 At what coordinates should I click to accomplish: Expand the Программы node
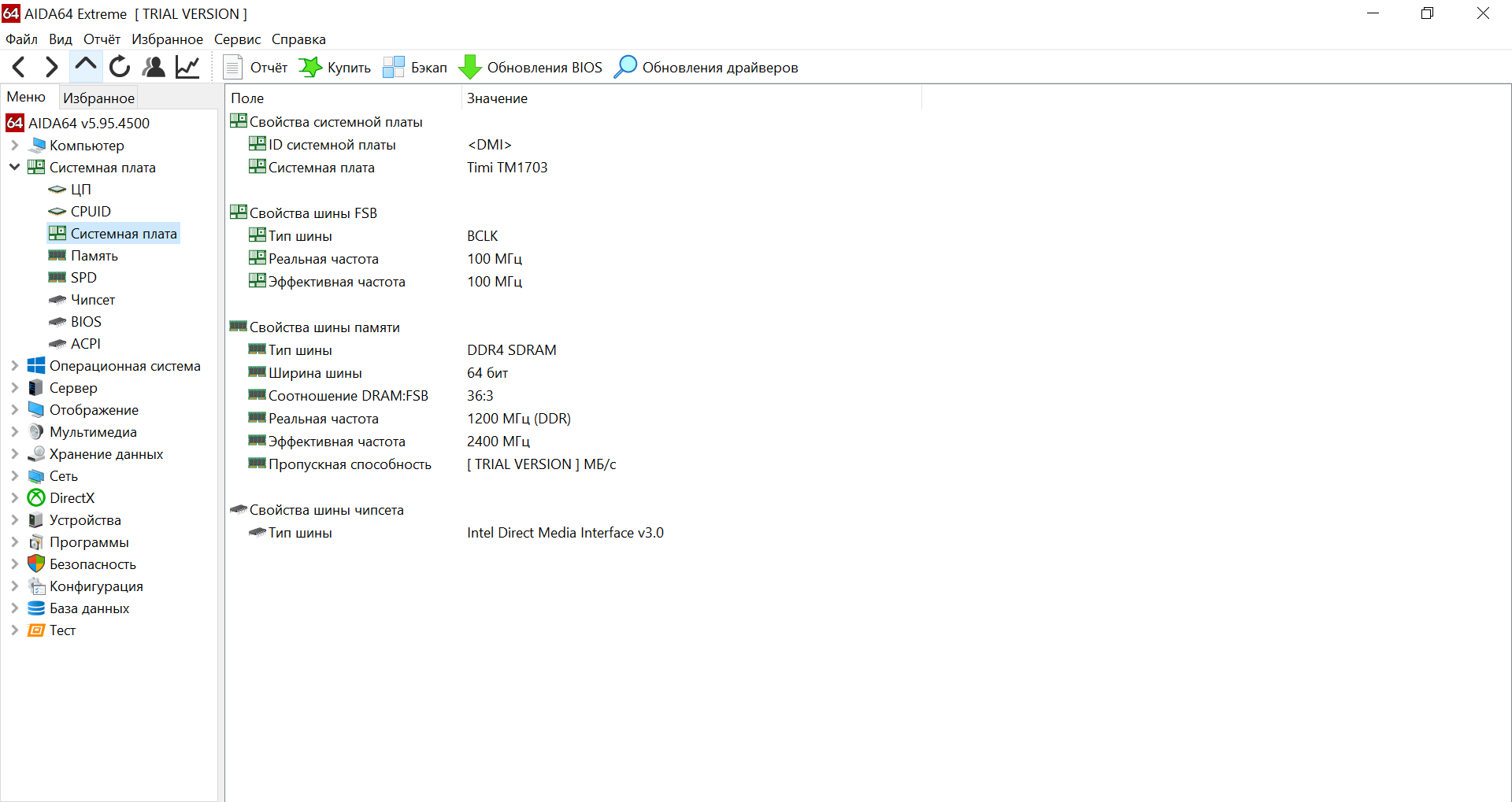pos(14,541)
